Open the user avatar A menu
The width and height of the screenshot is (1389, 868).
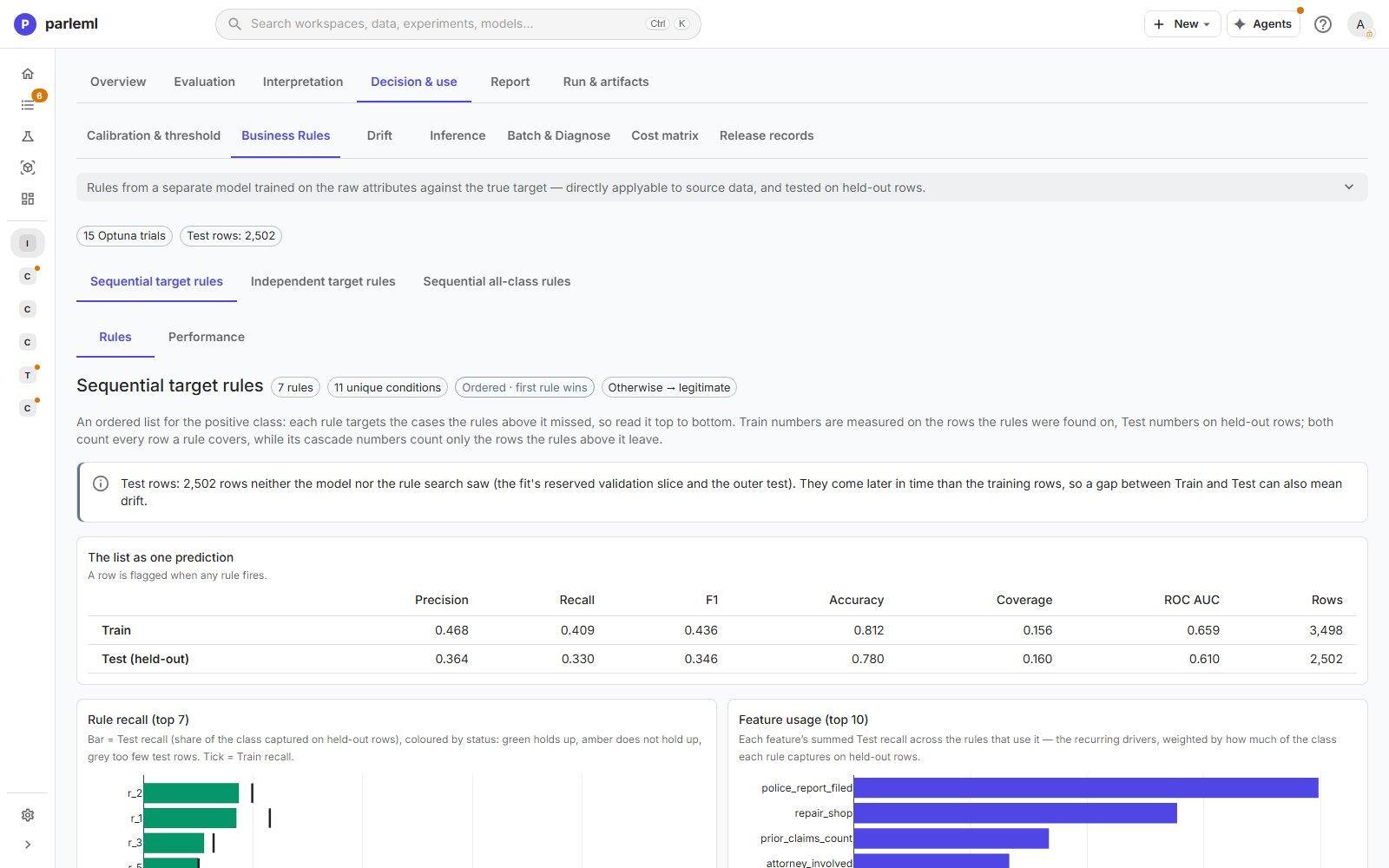(1360, 24)
